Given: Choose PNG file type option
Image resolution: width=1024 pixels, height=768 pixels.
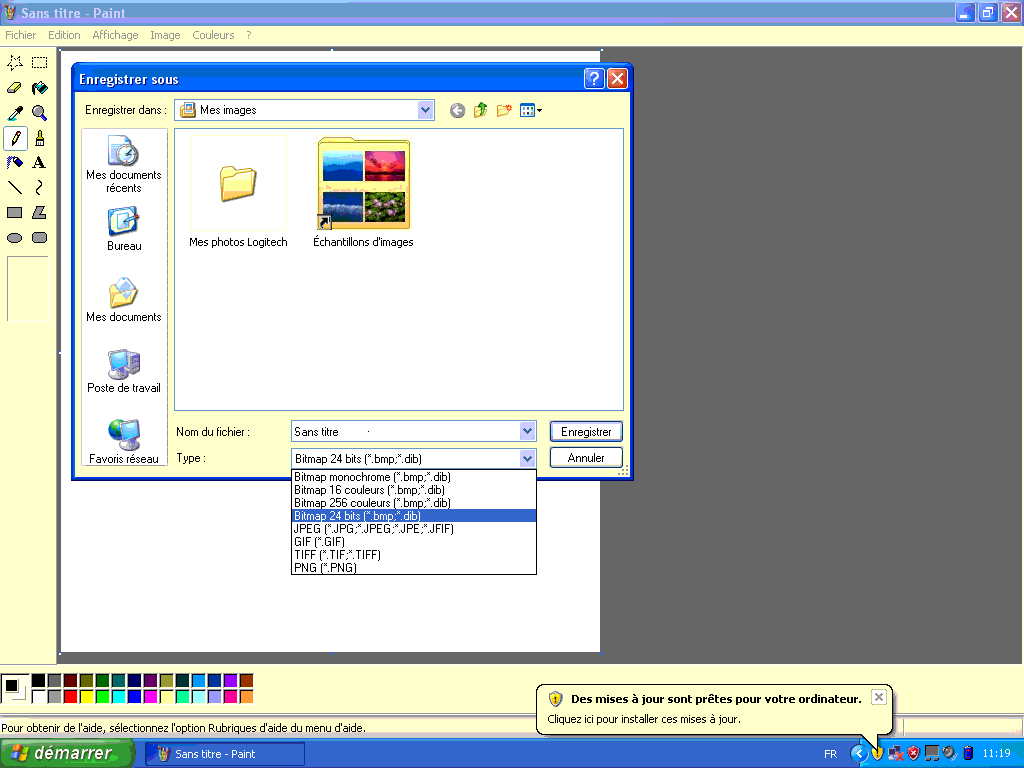Looking at the screenshot, I should 413,568.
